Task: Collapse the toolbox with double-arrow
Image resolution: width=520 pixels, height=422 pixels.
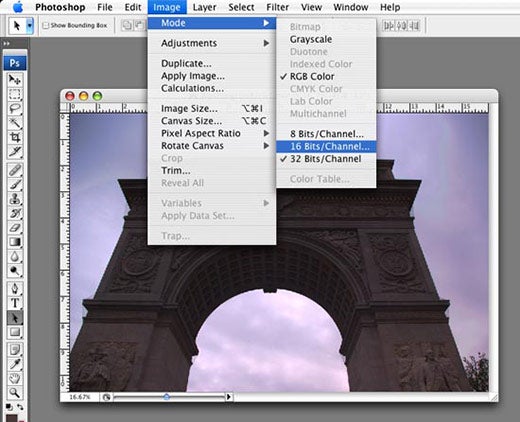Action: point(6,43)
